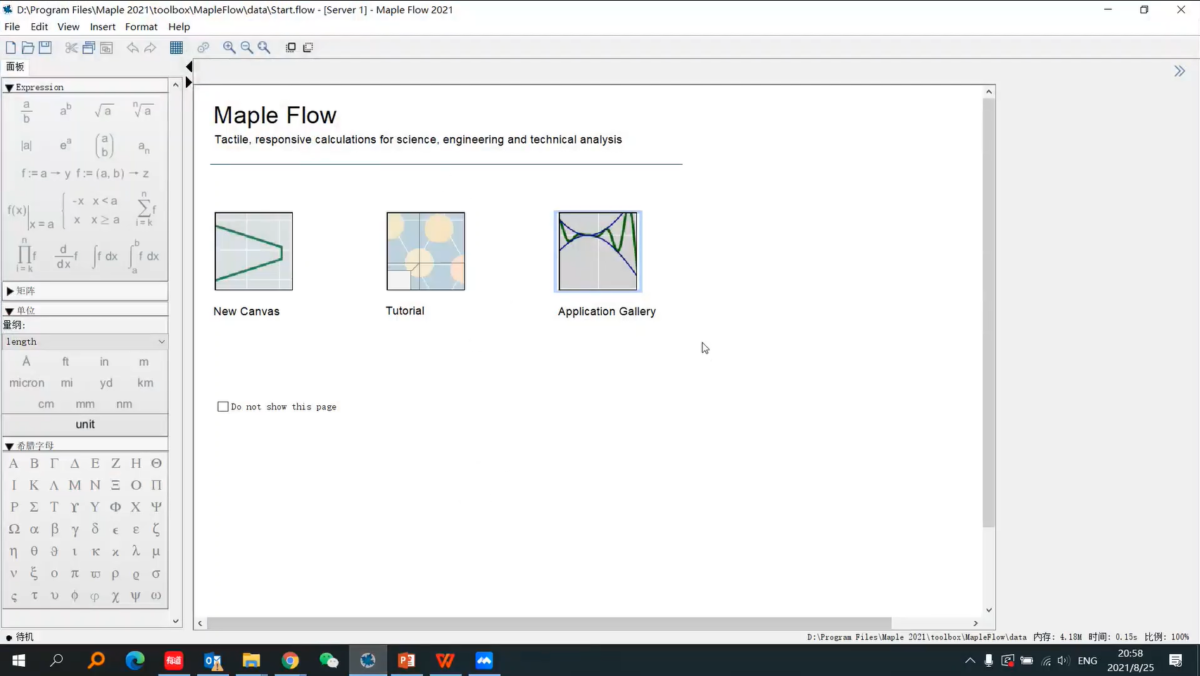Insert the definite integral a to b template

coord(144,256)
